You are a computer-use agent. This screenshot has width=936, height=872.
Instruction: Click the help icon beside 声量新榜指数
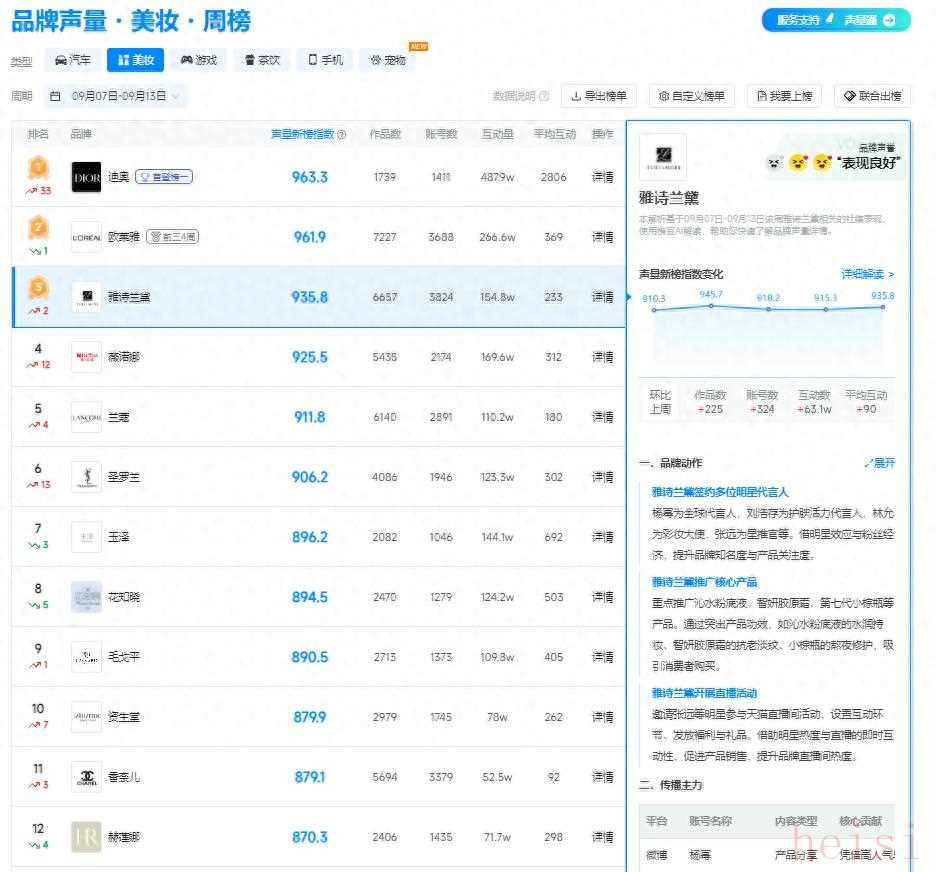(341, 134)
